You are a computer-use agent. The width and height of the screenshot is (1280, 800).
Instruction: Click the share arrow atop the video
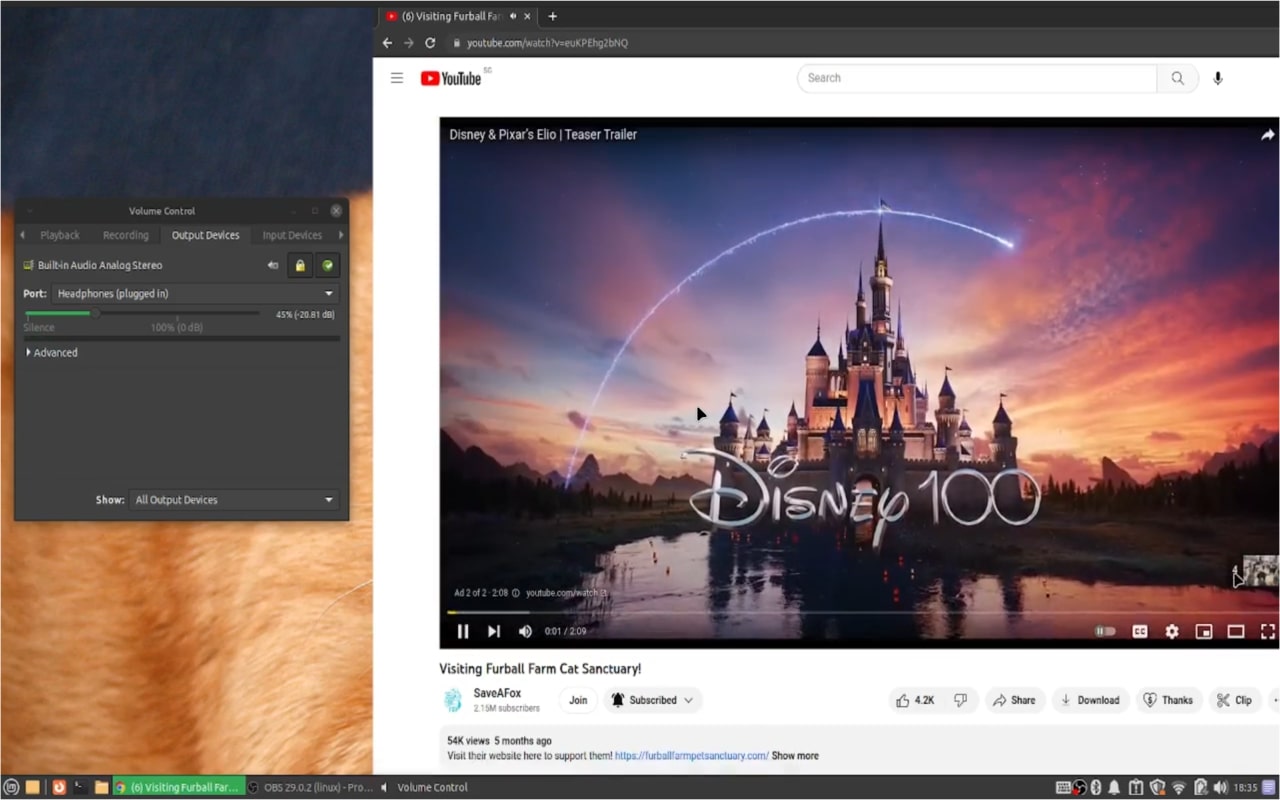1267,134
